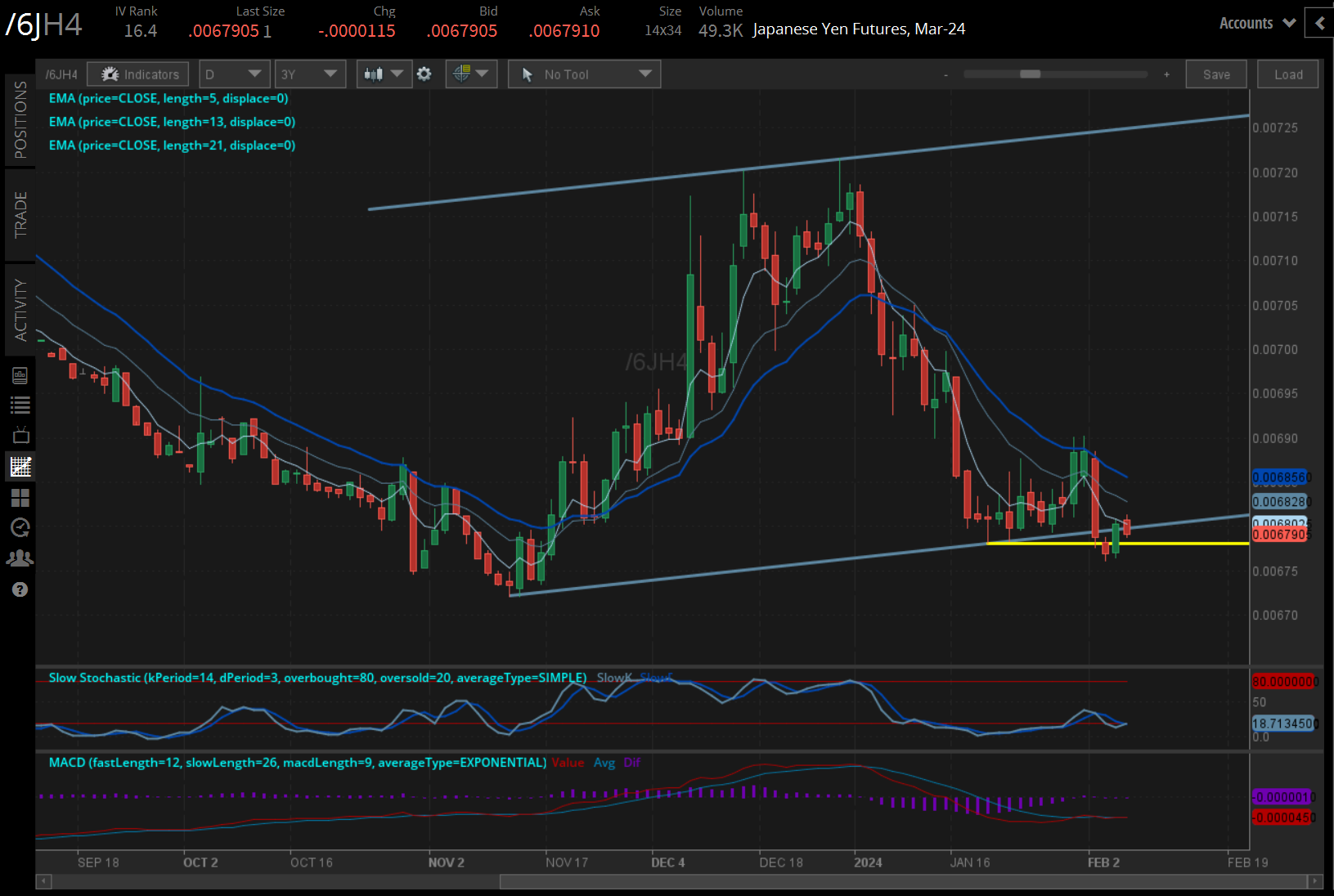Select the Charts grid icon in sidebar
1334x896 pixels.
(x=20, y=467)
